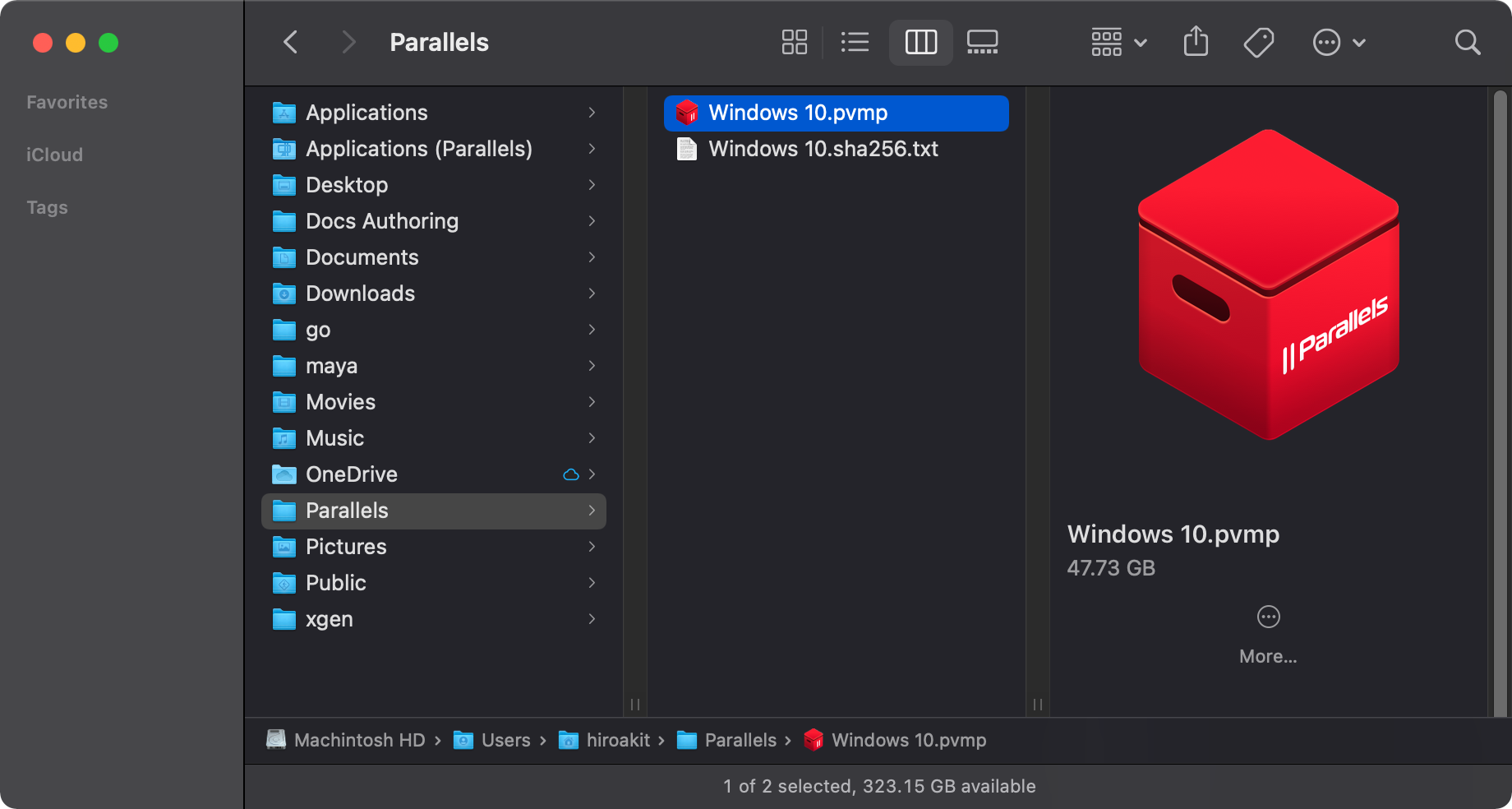The width and height of the screenshot is (1512, 809).
Task: Click the Search magnifier icon
Action: 1467,42
